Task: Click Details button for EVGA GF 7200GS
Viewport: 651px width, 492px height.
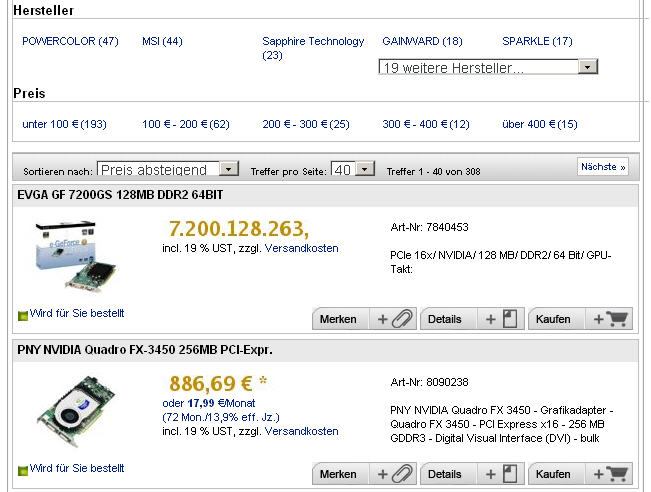Action: (472, 319)
